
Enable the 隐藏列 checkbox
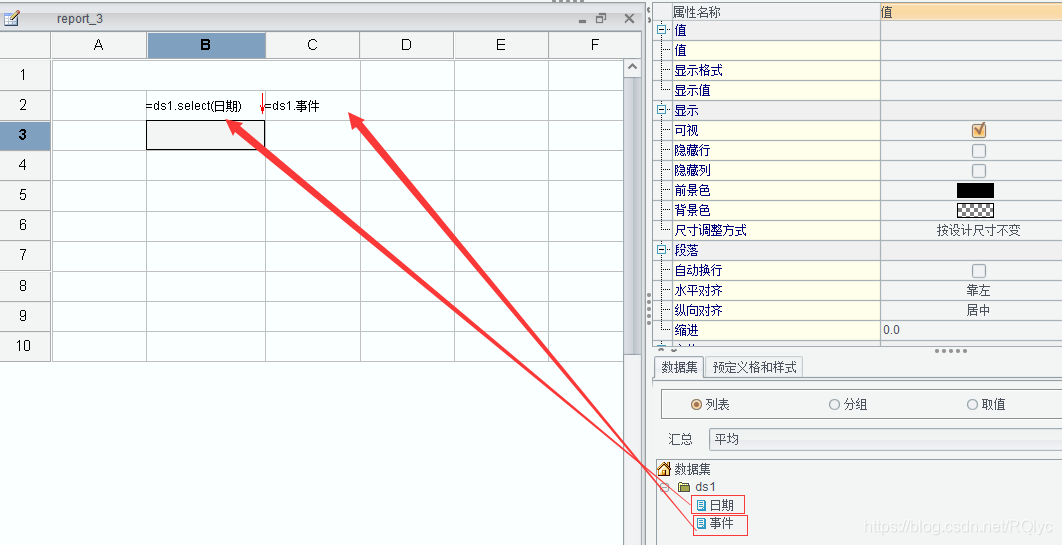click(979, 171)
